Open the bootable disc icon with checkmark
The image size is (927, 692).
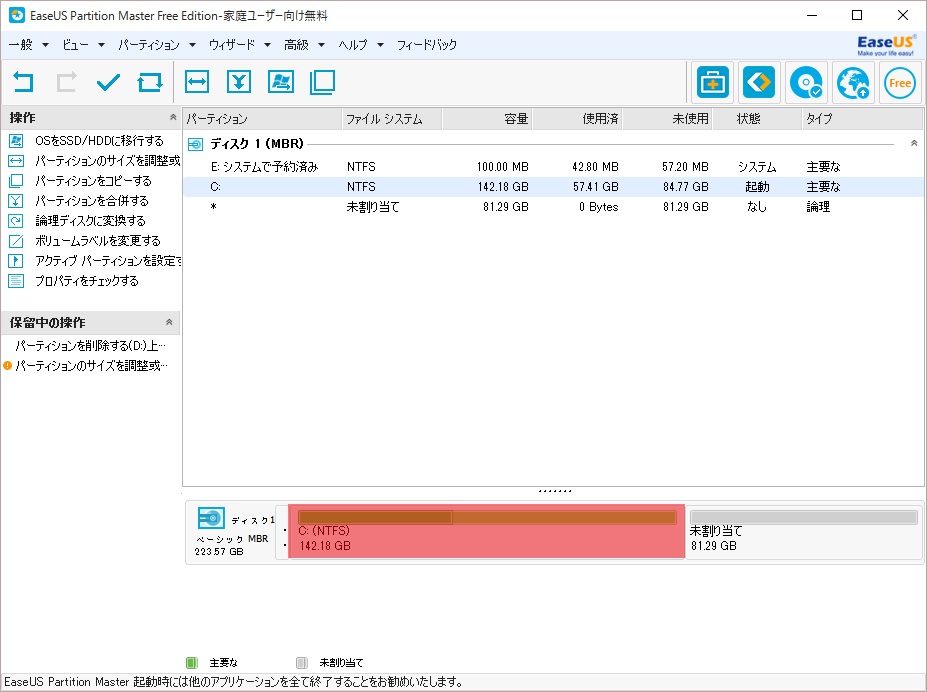coord(806,82)
